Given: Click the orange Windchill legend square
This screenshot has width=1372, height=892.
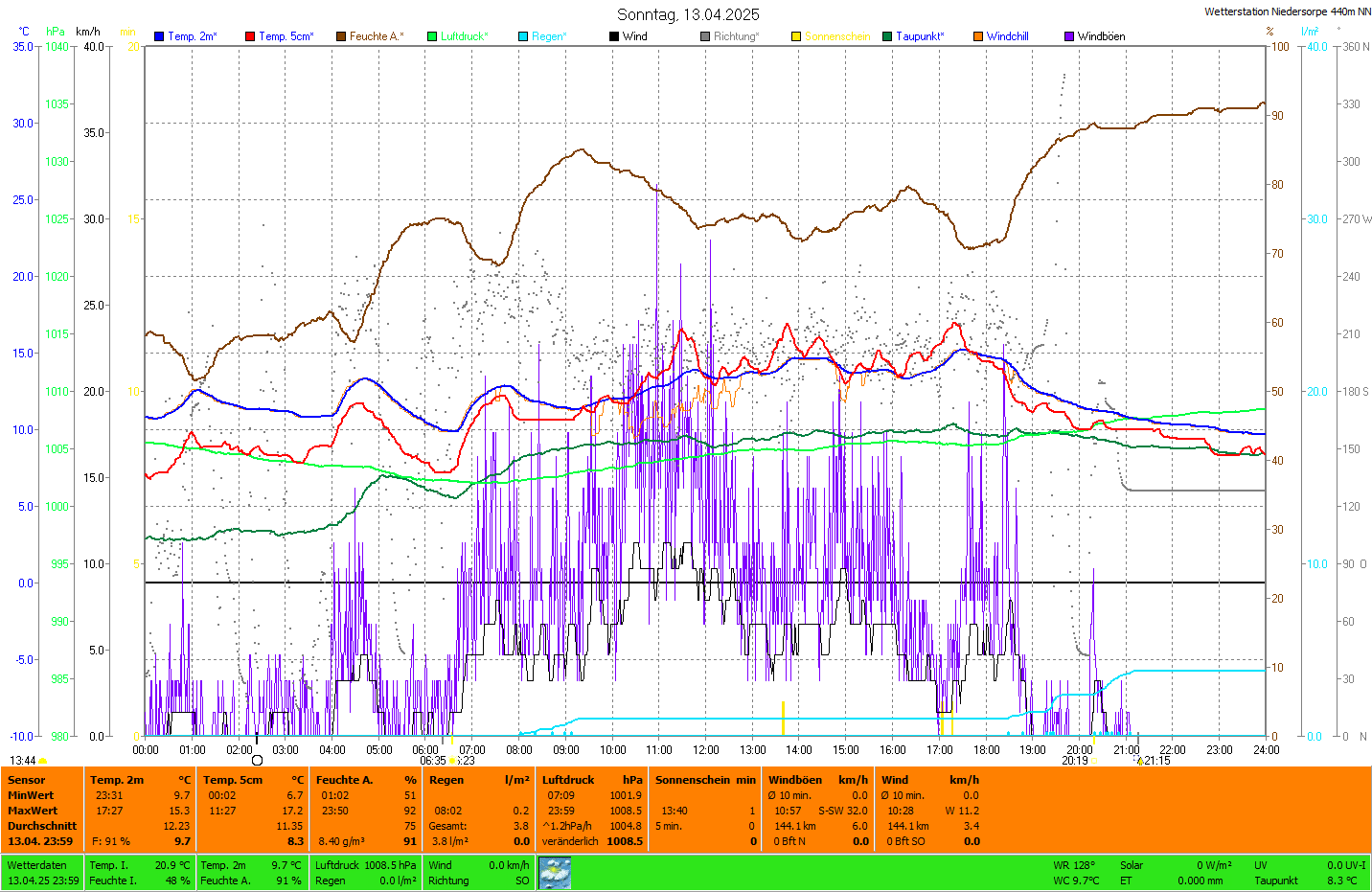Looking at the screenshot, I should tap(978, 36).
